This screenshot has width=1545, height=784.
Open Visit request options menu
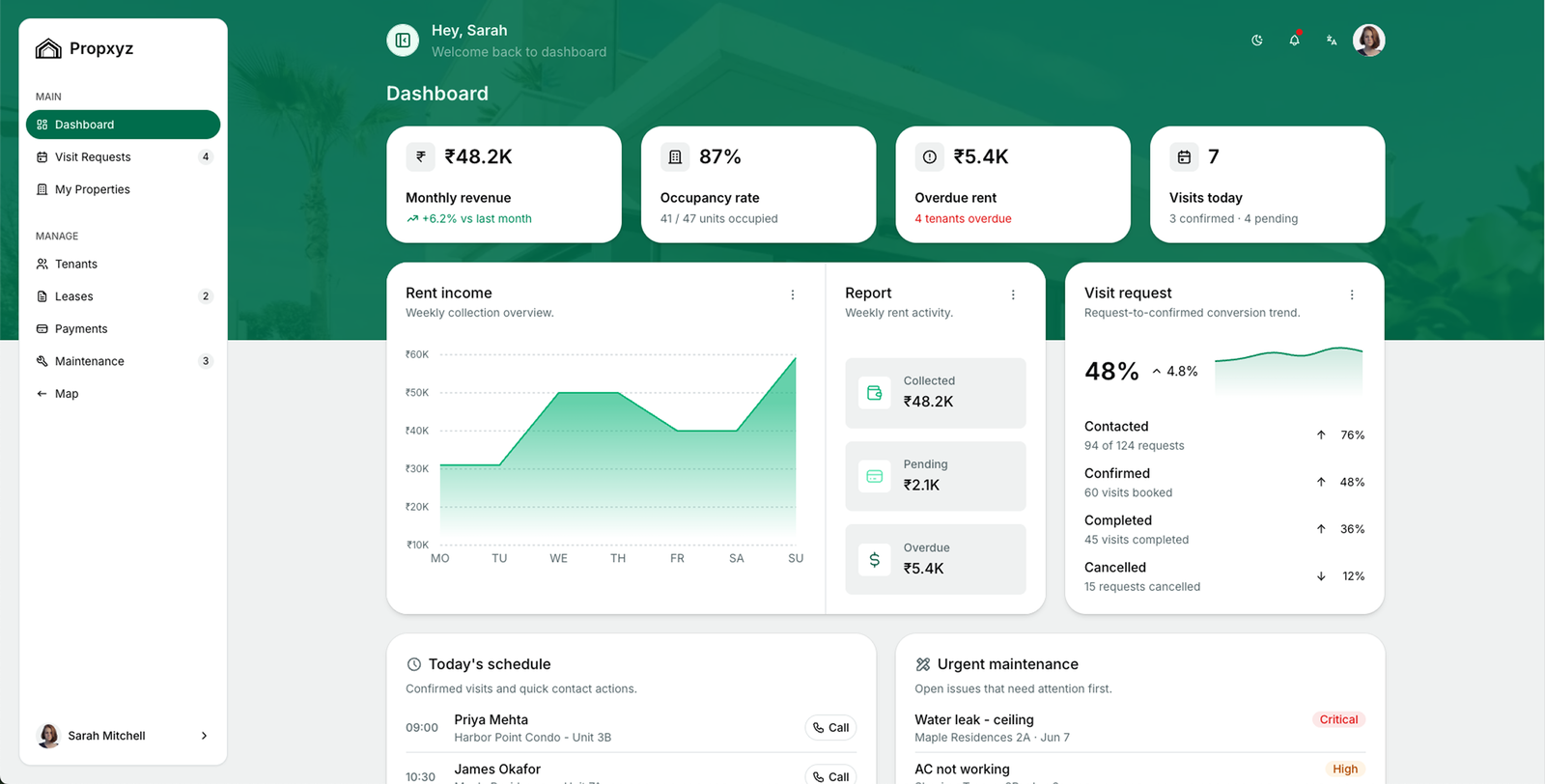point(1352,294)
